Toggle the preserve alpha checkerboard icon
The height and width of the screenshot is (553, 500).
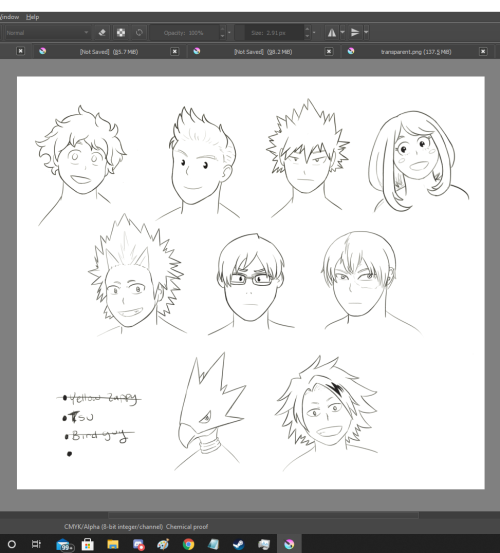(x=121, y=33)
